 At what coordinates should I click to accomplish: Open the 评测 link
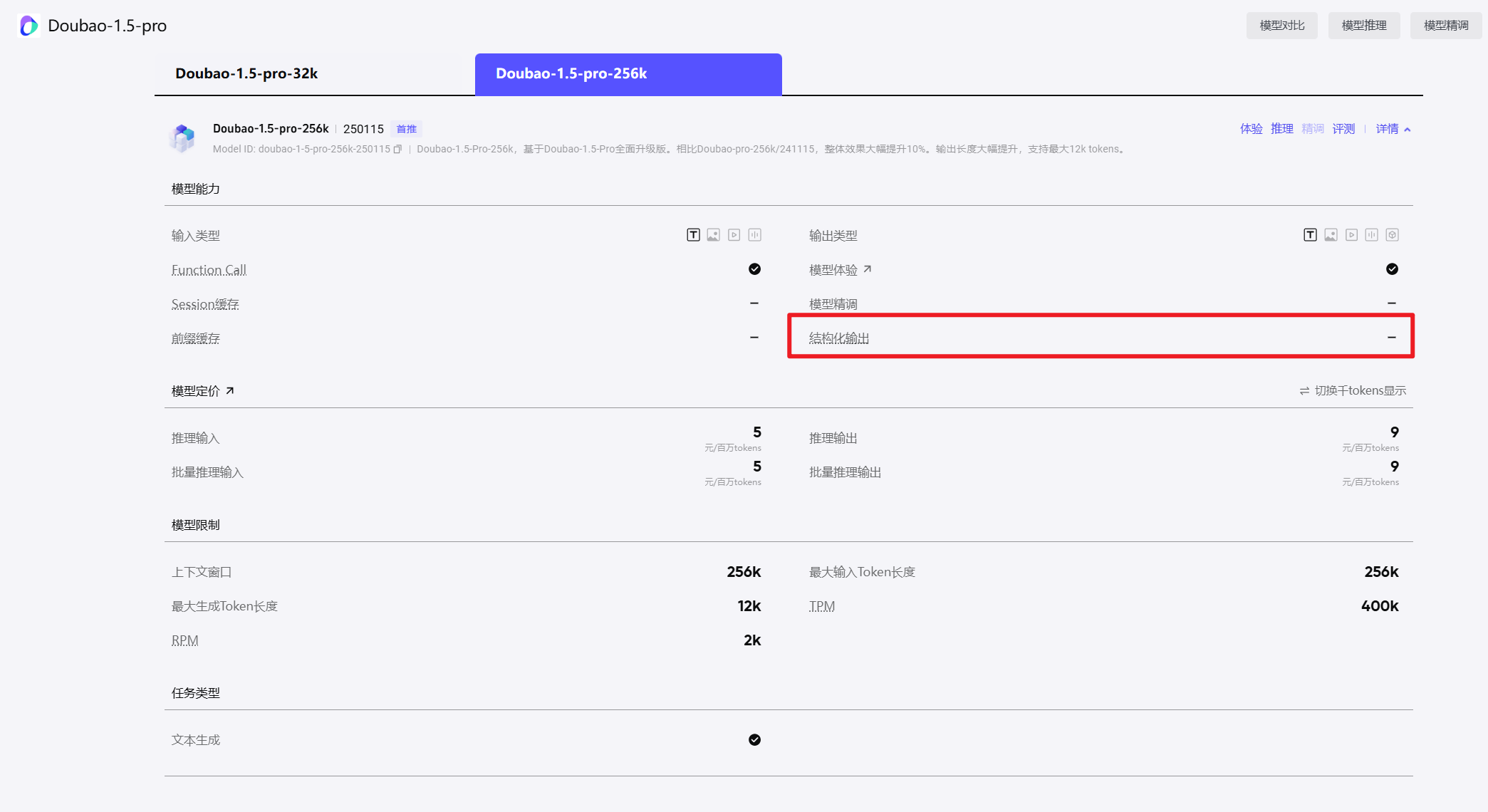tap(1343, 129)
